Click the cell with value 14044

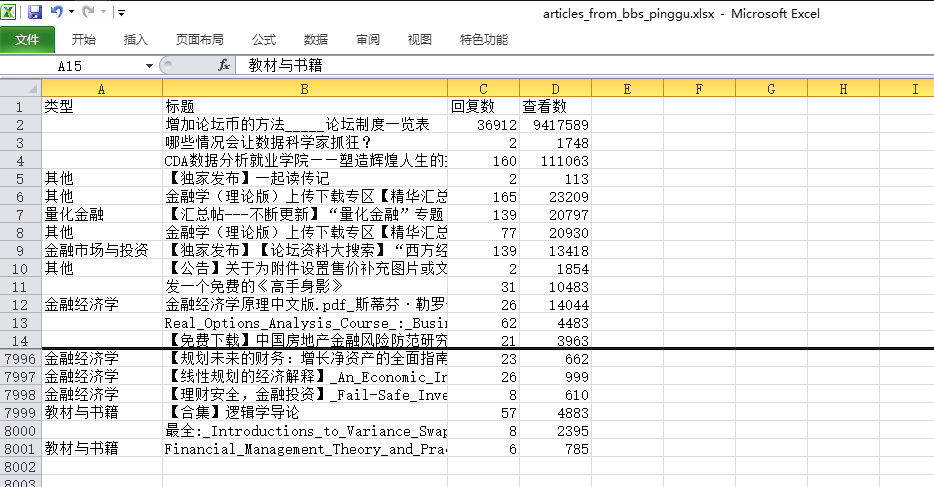click(x=555, y=304)
